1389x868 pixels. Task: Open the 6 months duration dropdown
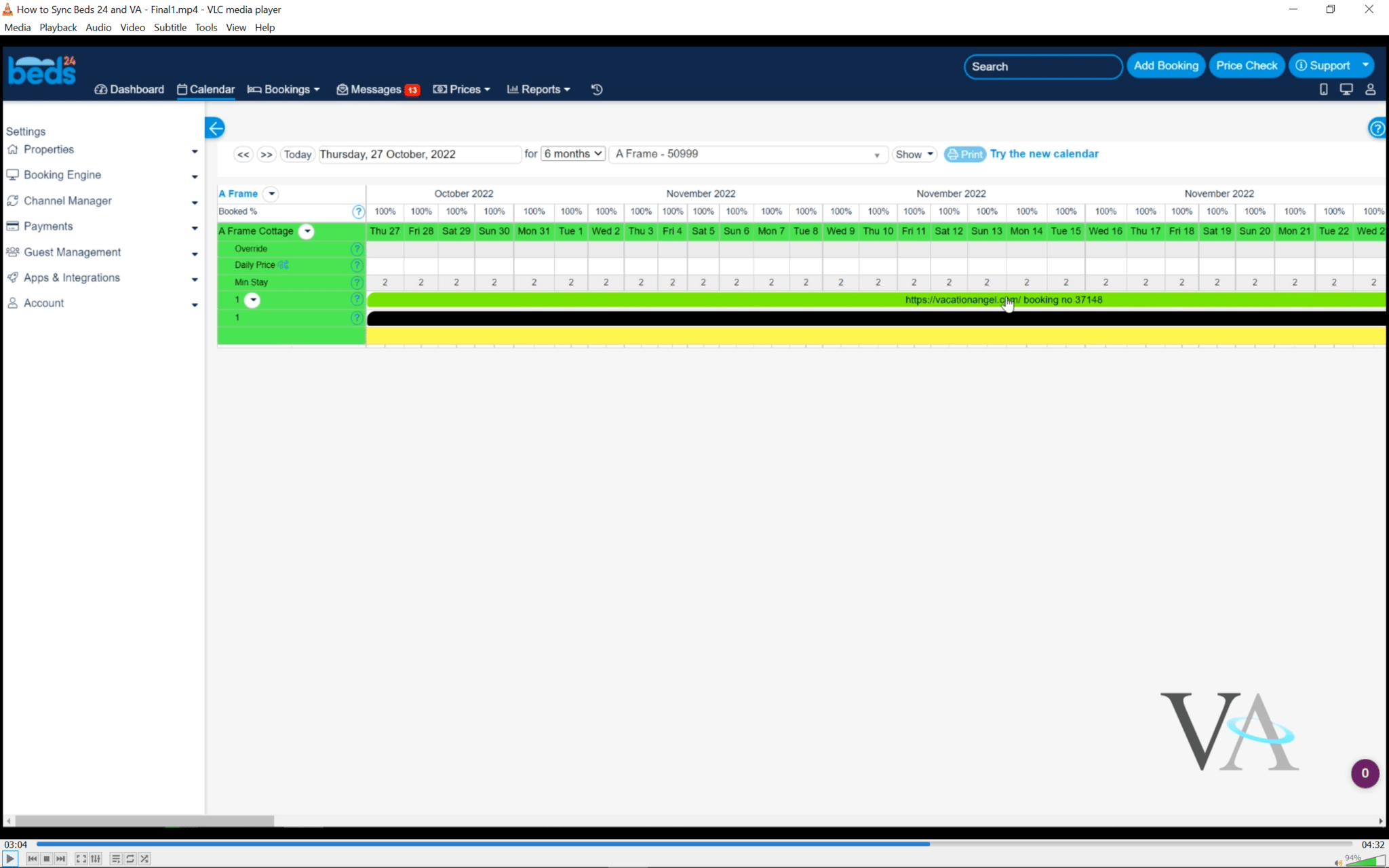(x=573, y=154)
